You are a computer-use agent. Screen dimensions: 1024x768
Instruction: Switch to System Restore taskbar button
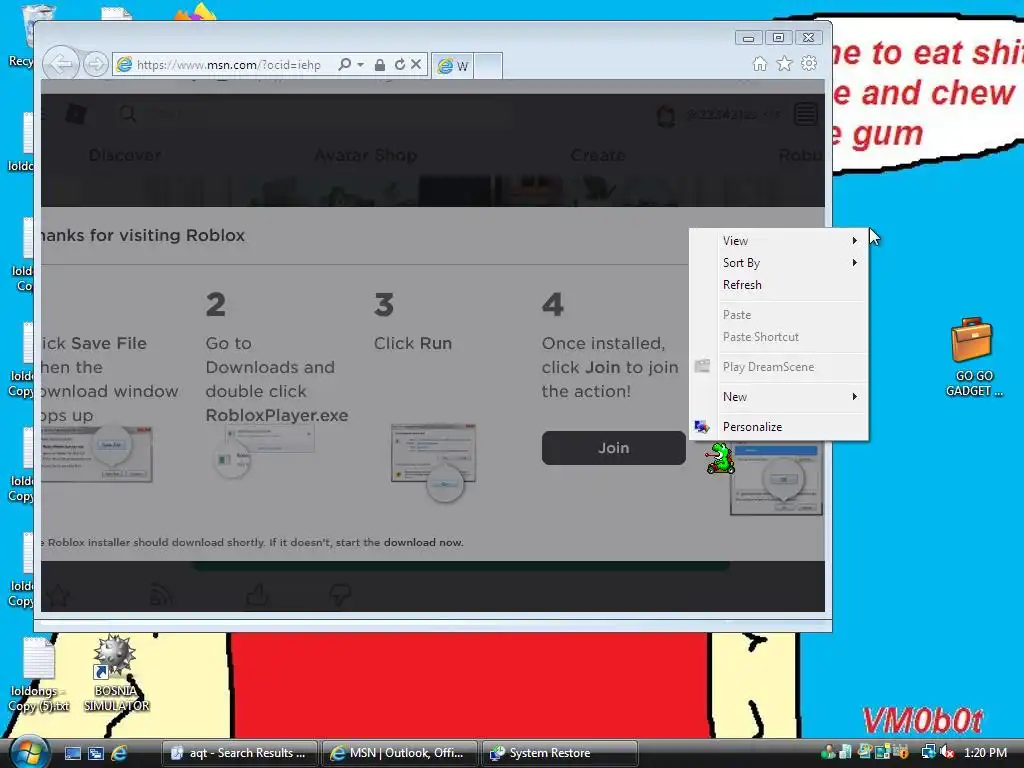point(560,753)
